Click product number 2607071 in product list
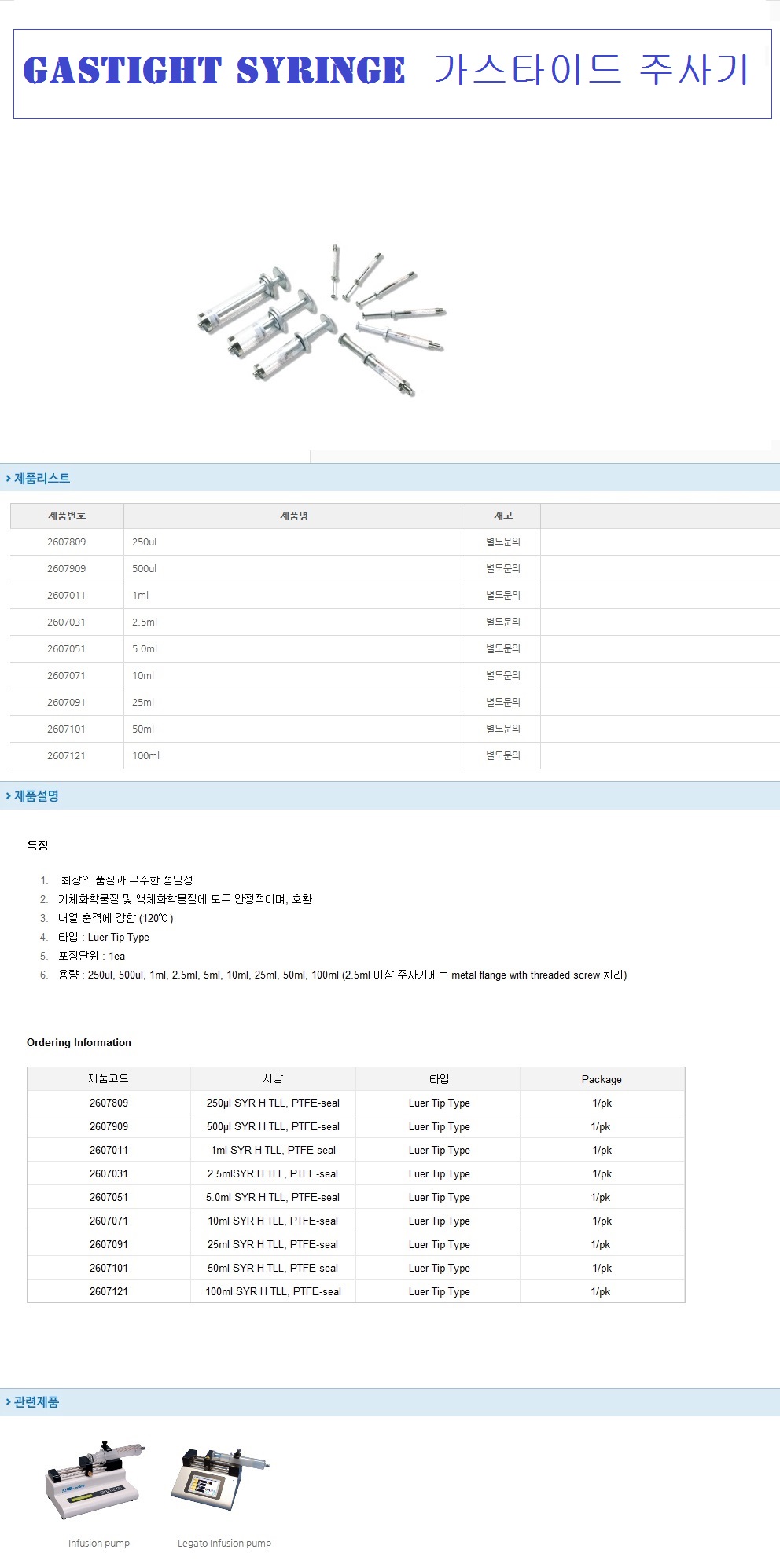Viewport: 780px width, 1568px height. click(x=66, y=675)
